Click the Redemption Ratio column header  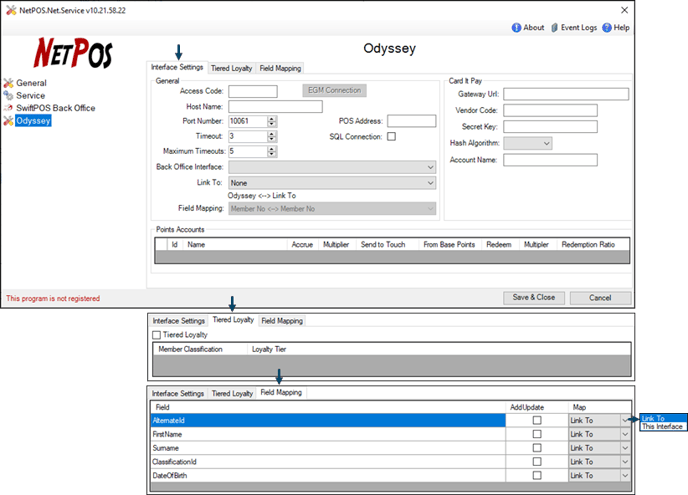[x=588, y=244]
